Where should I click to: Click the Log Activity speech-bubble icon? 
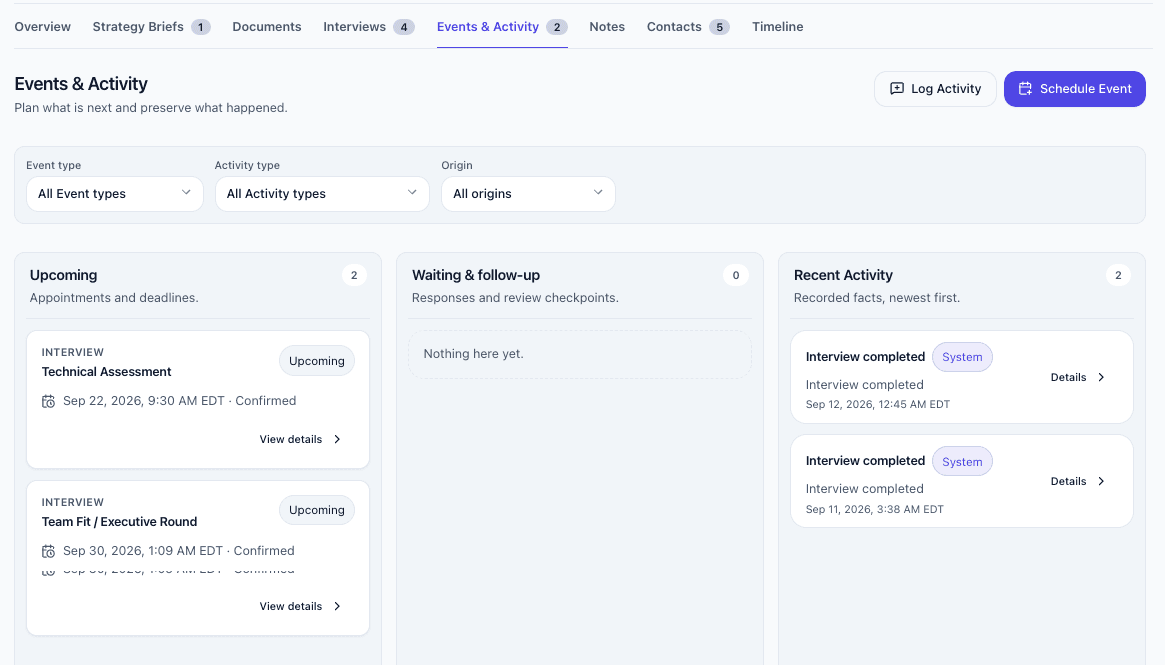click(x=897, y=88)
